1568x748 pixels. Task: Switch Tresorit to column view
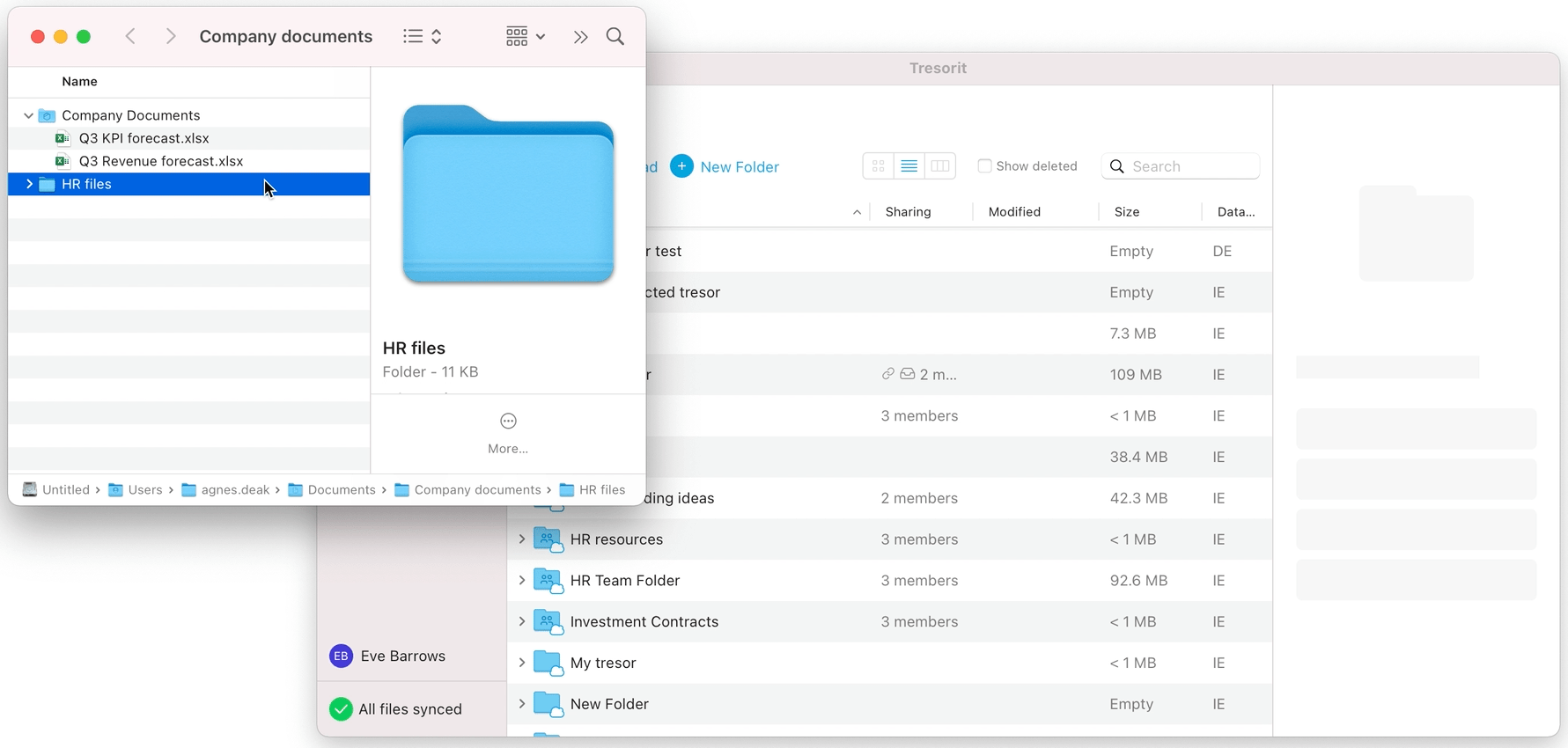pos(940,166)
